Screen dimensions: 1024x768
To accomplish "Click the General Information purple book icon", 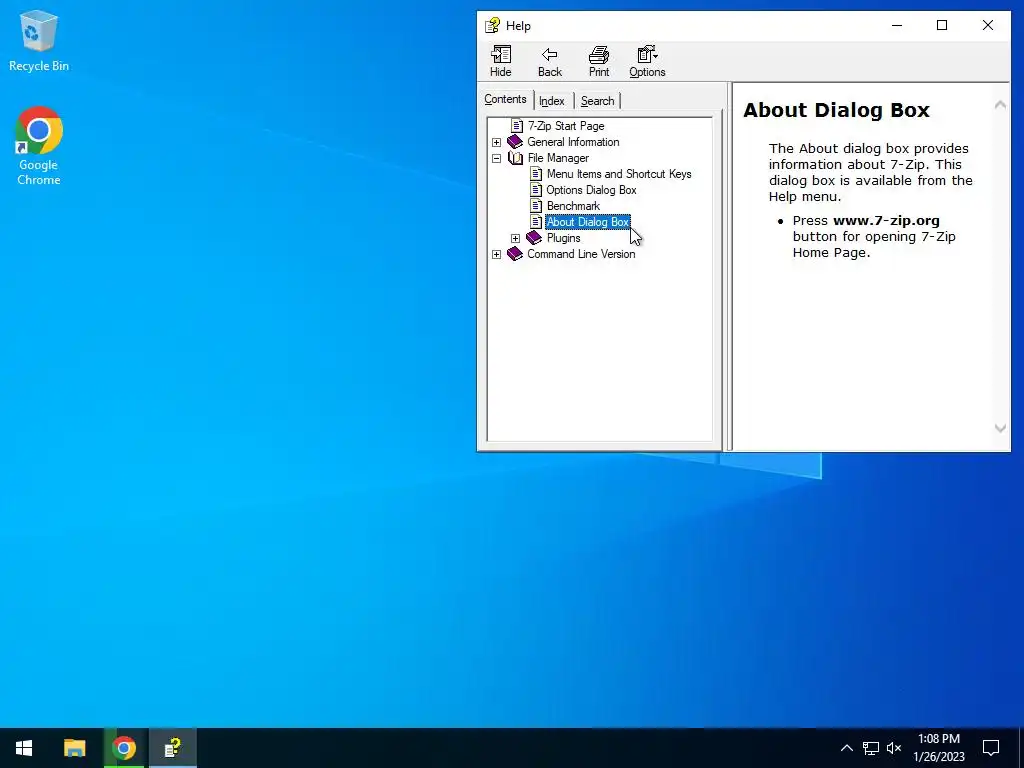I will (515, 142).
